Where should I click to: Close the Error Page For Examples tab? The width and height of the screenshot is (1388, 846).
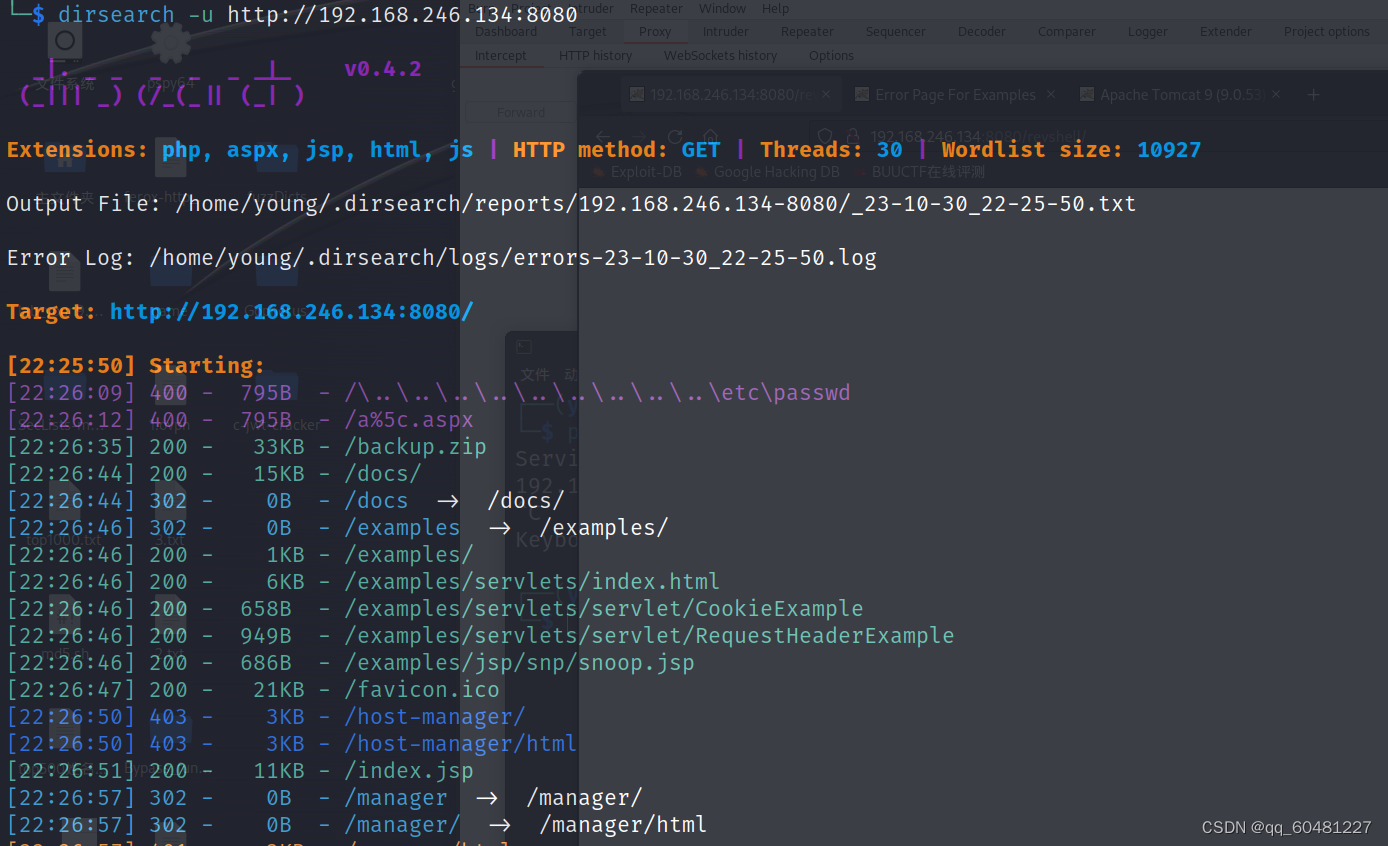pyautogui.click(x=1051, y=95)
